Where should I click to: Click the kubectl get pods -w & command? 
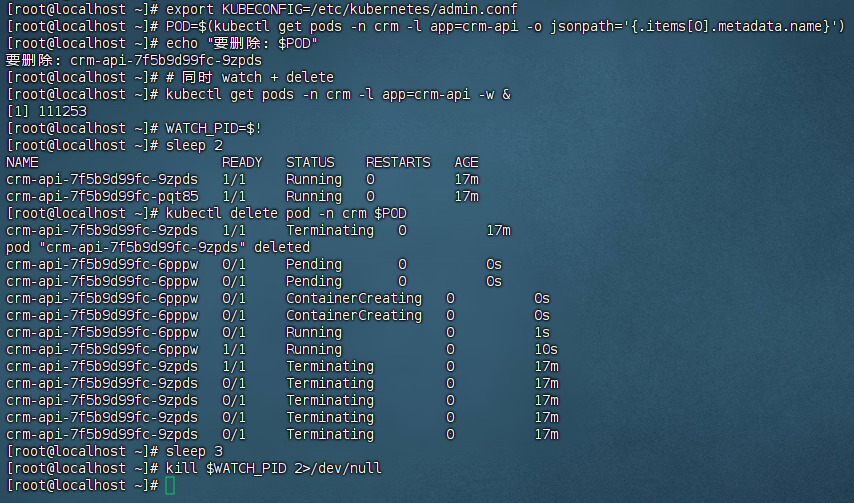point(338,94)
